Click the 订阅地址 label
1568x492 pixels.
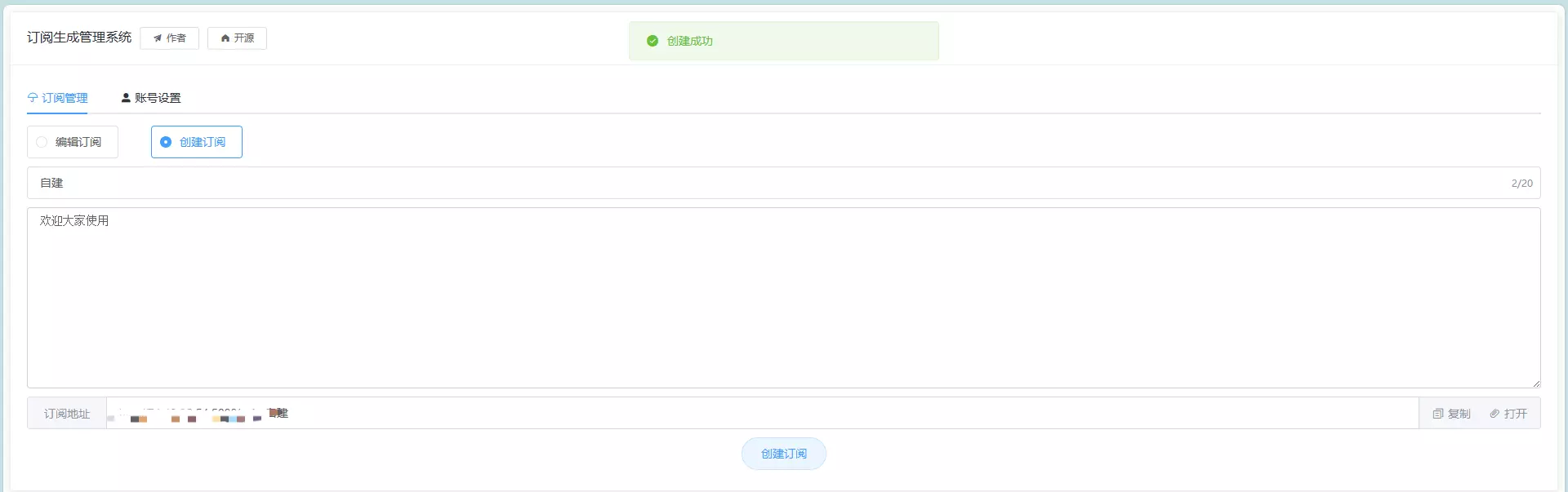67,414
